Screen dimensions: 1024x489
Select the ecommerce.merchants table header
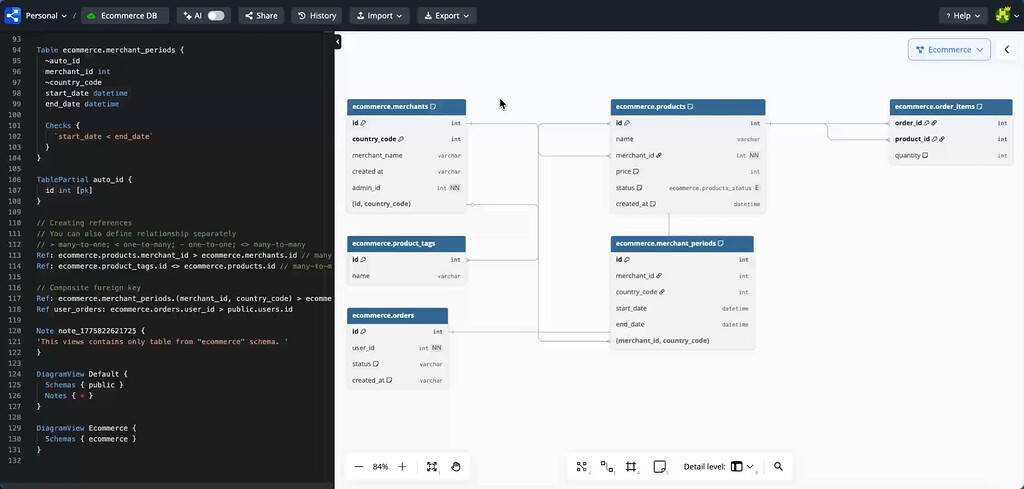point(406,106)
